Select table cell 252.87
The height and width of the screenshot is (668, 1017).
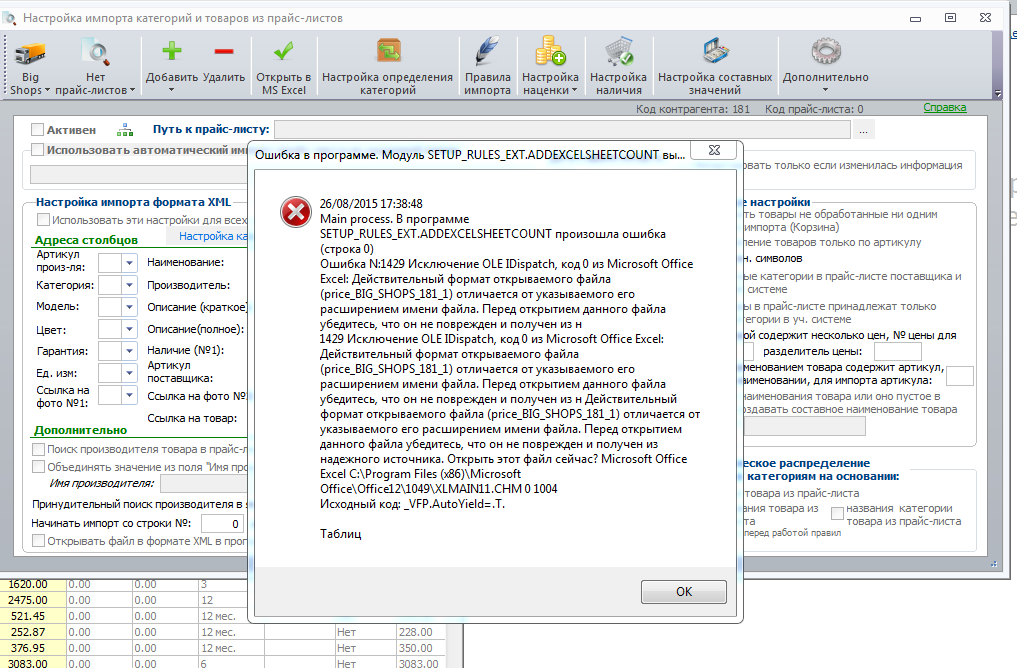(x=34, y=632)
